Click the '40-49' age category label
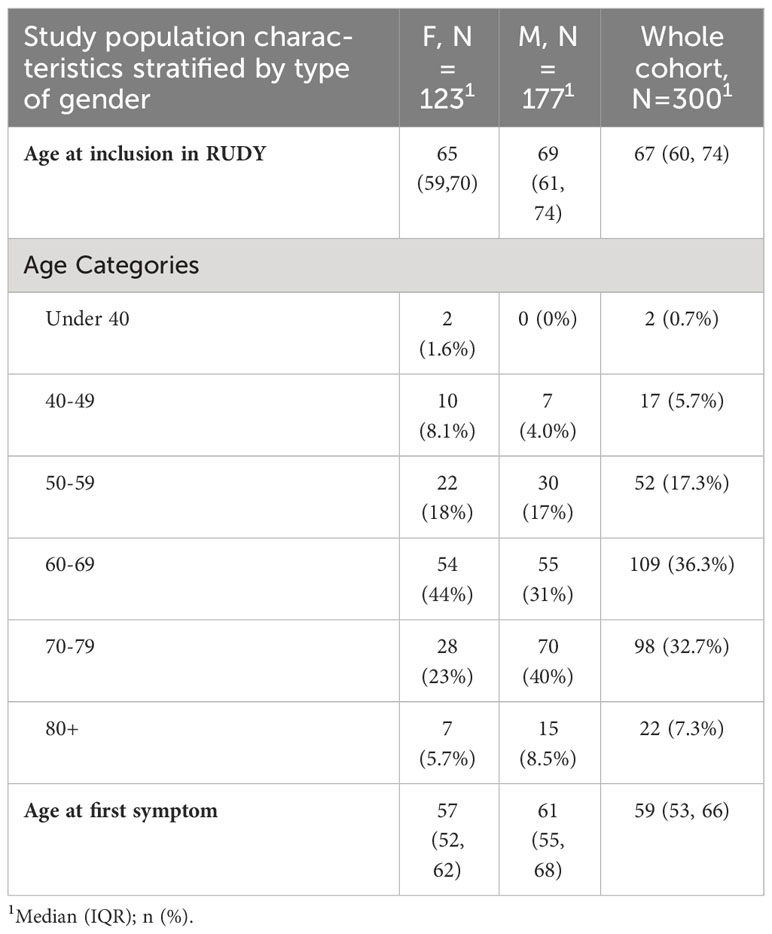The width and height of the screenshot is (772, 934). tap(70, 401)
